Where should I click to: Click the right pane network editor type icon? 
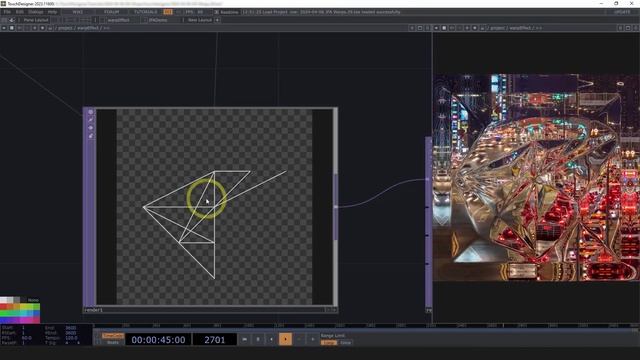point(444,28)
